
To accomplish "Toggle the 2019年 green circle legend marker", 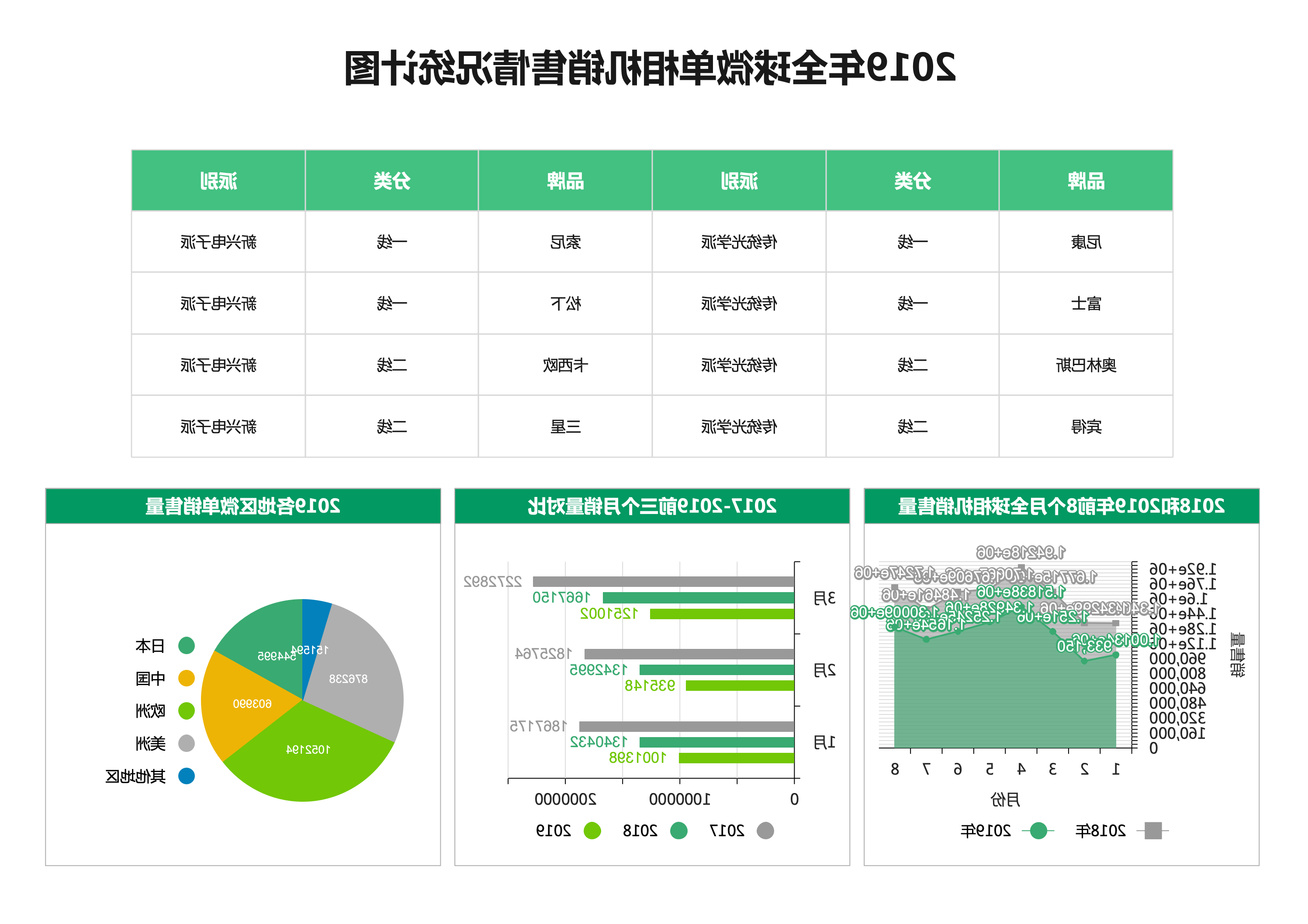I will (1038, 831).
